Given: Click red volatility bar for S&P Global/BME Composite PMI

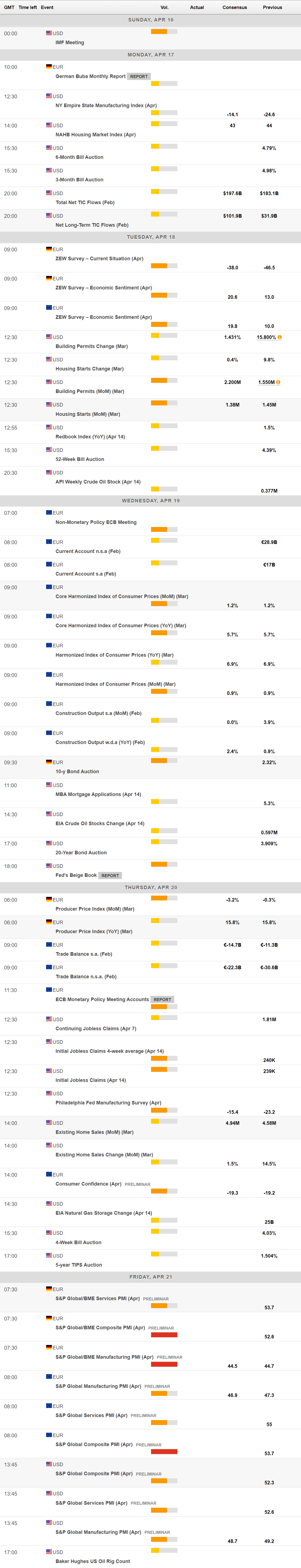Looking at the screenshot, I should (164, 1335).
